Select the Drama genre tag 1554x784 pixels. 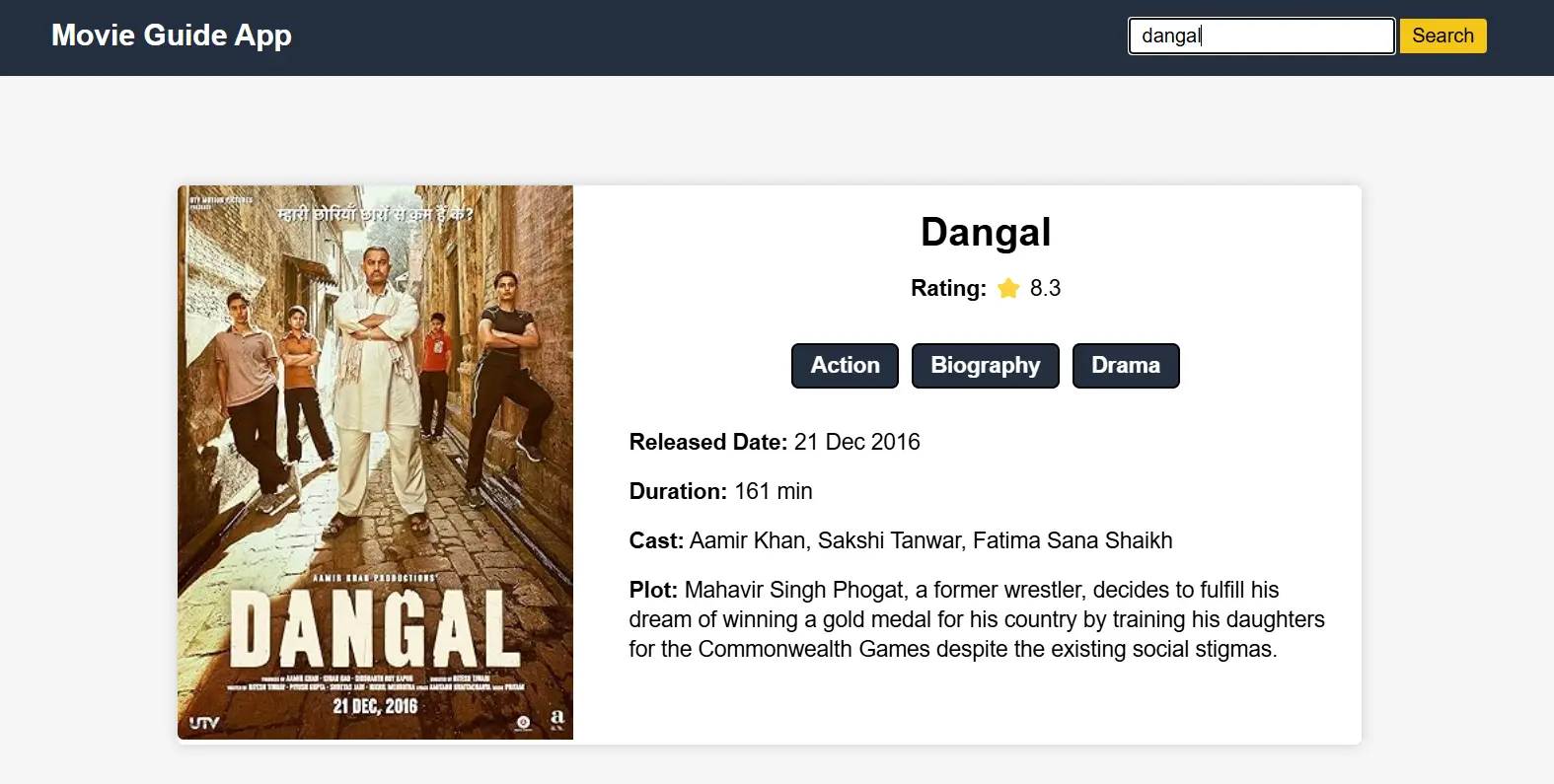coord(1126,366)
